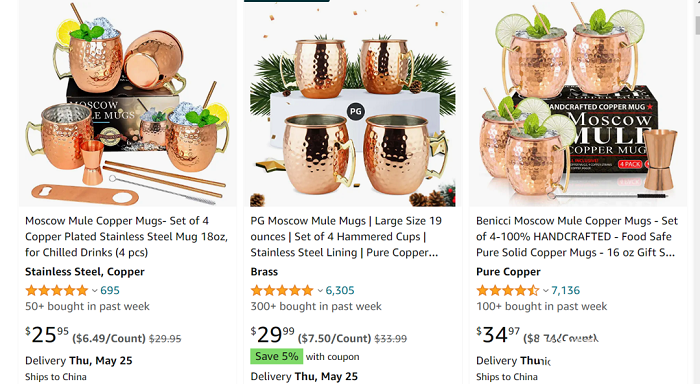Viewport: 700px width, 384px height.
Task: Click the Save 5% coupon badge
Action: (277, 356)
